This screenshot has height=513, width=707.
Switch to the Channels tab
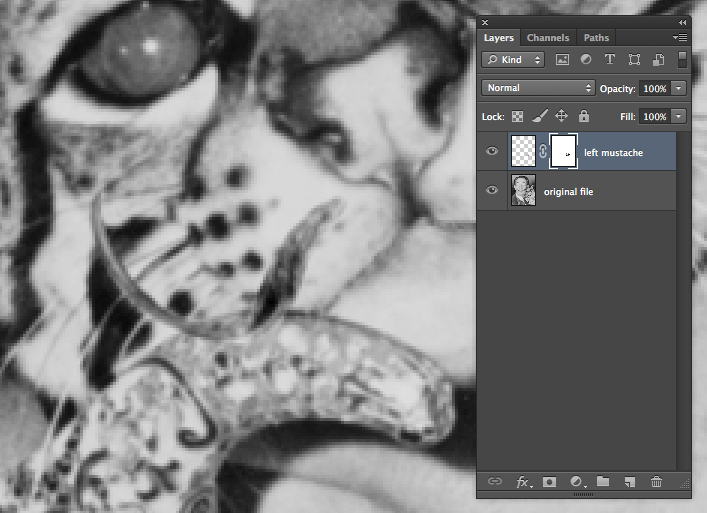tap(548, 38)
